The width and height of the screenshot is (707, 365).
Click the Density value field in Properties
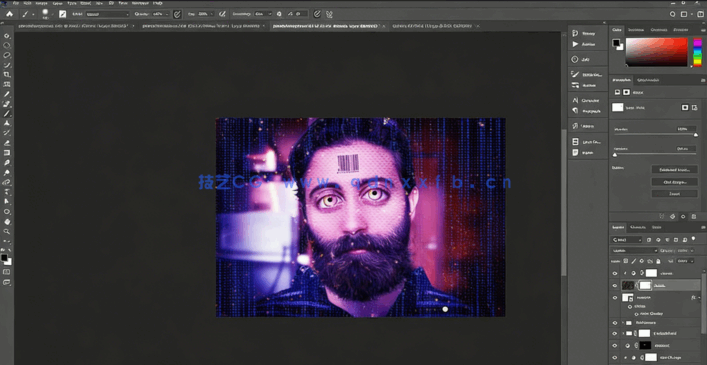coord(687,129)
